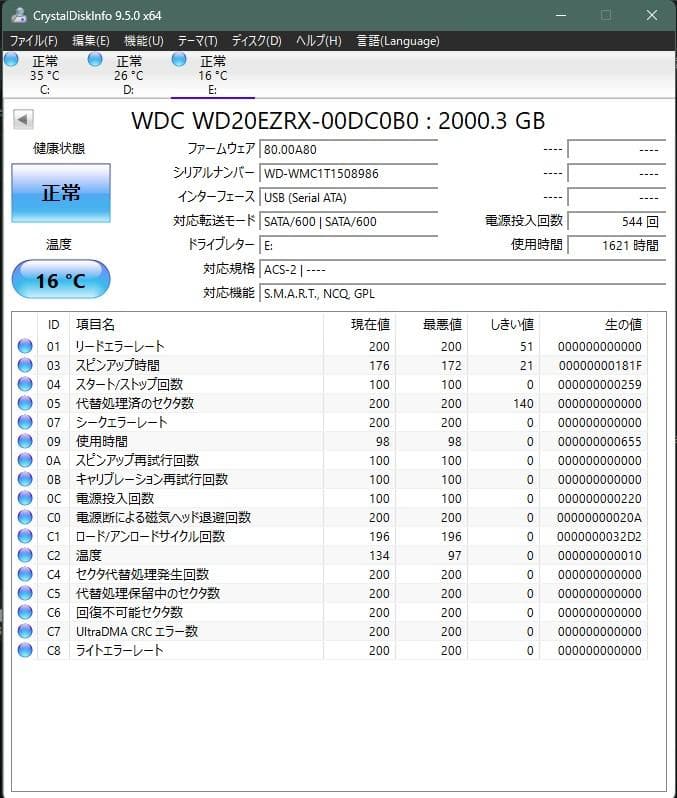Click the 生の値 column header

pos(594,325)
